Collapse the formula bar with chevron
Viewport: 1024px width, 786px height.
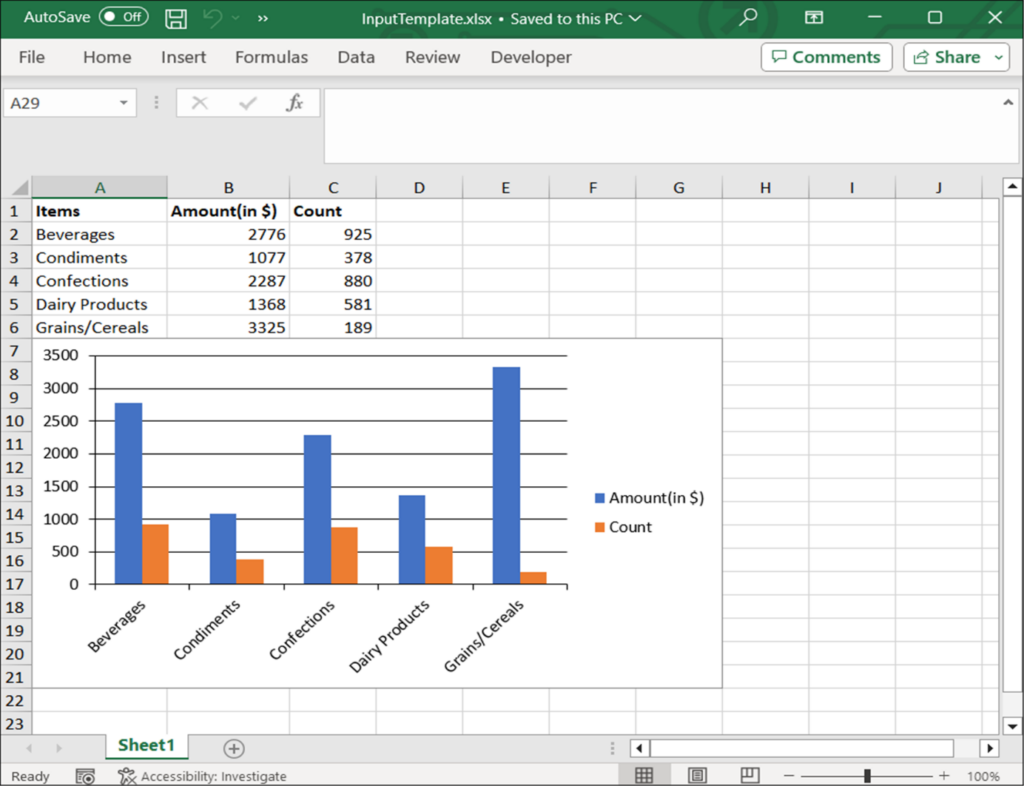tap(1008, 102)
